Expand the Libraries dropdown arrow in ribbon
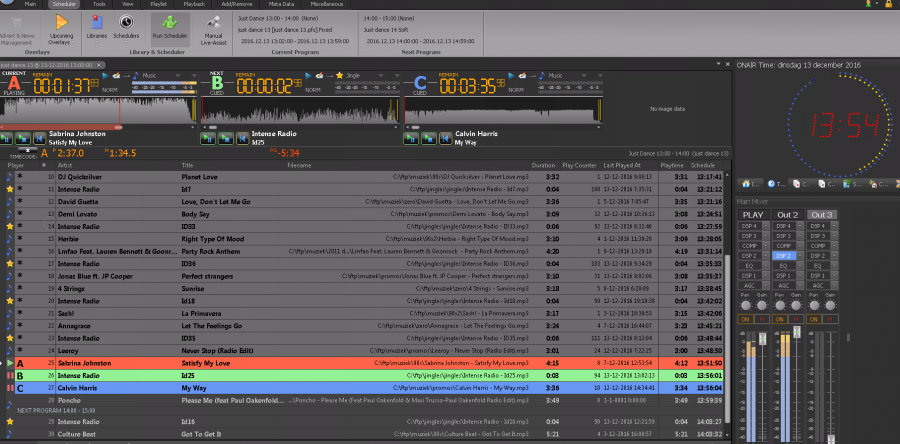 [97, 41]
